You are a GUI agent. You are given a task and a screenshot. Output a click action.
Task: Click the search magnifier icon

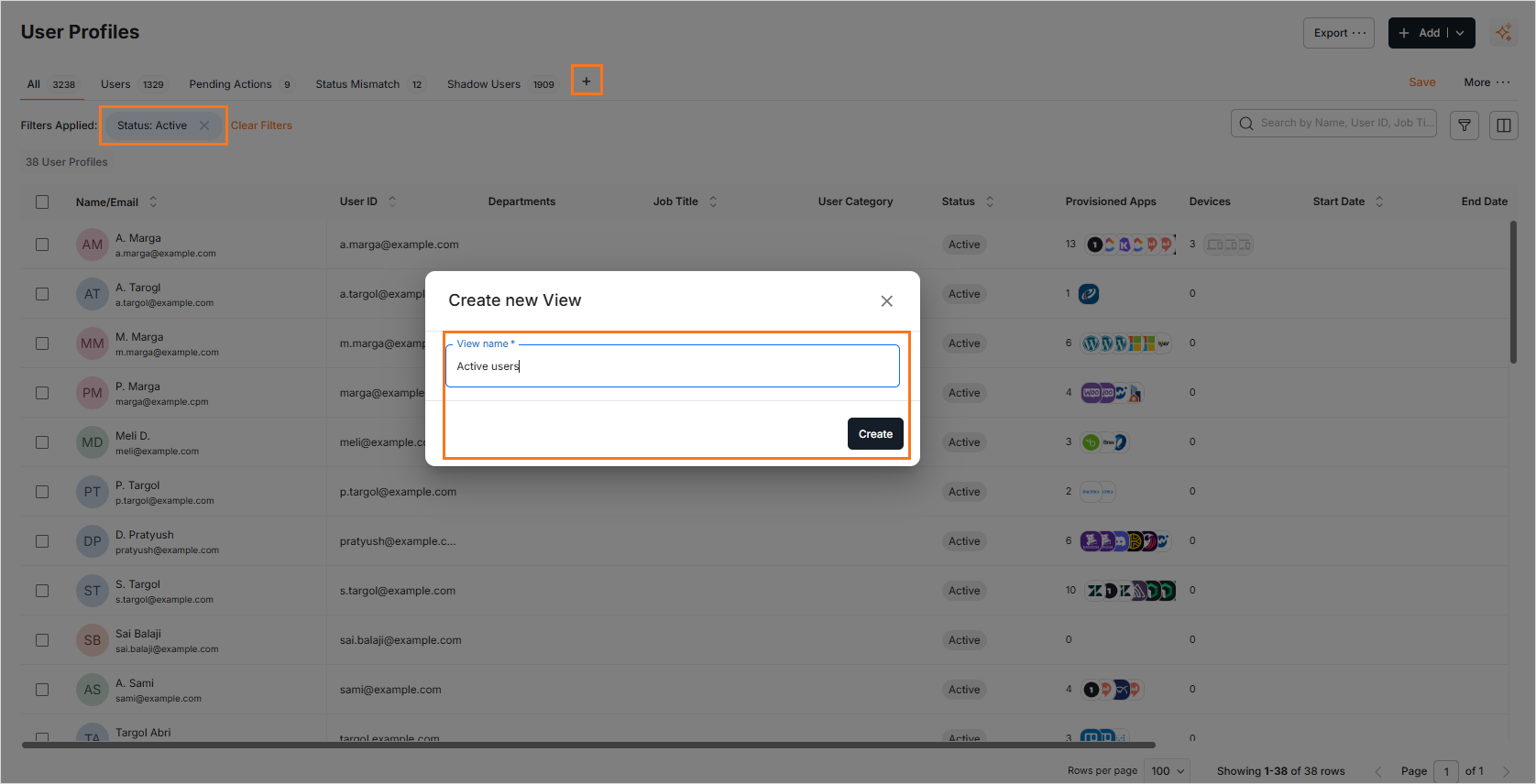click(1246, 124)
